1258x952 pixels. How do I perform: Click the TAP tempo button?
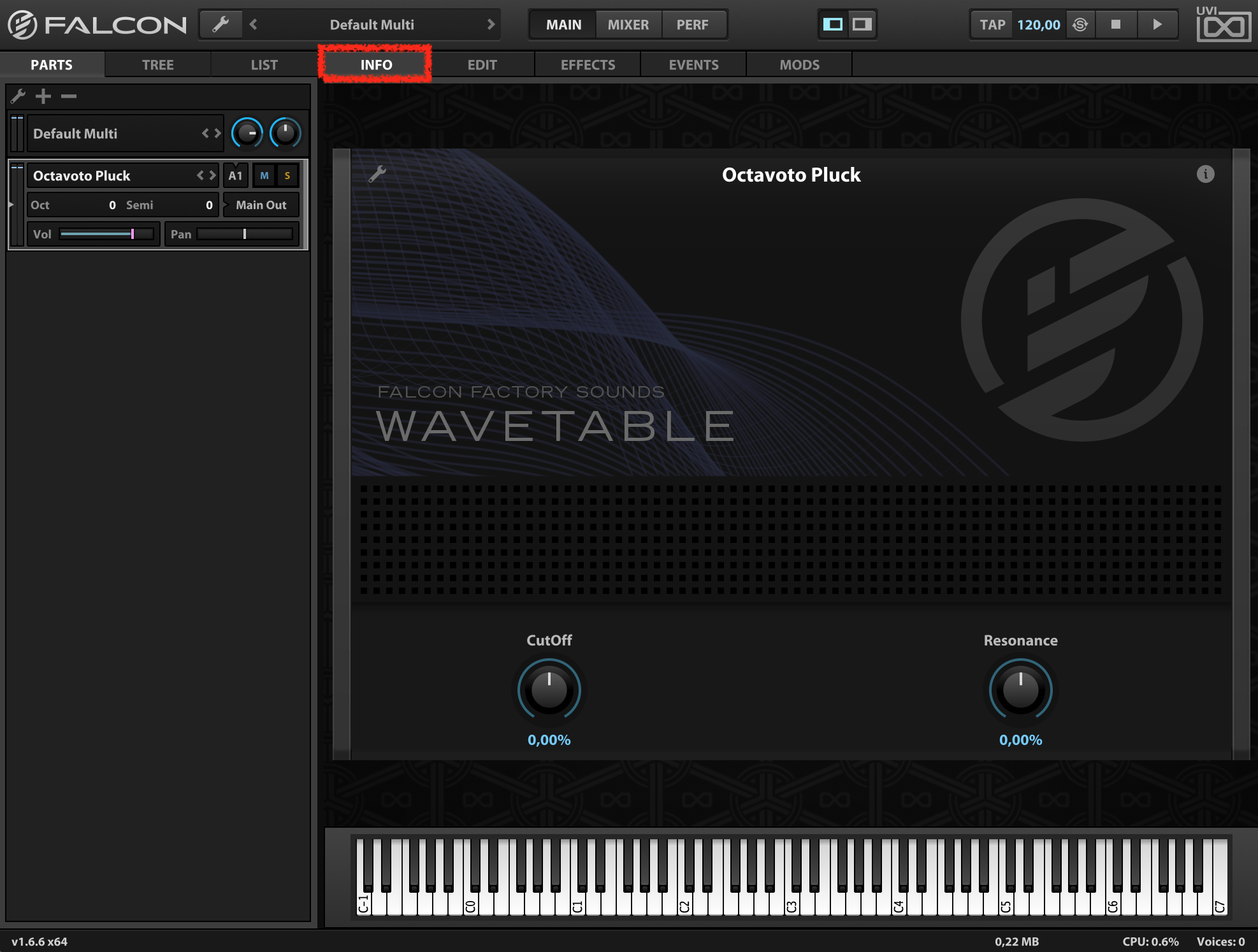pyautogui.click(x=992, y=25)
